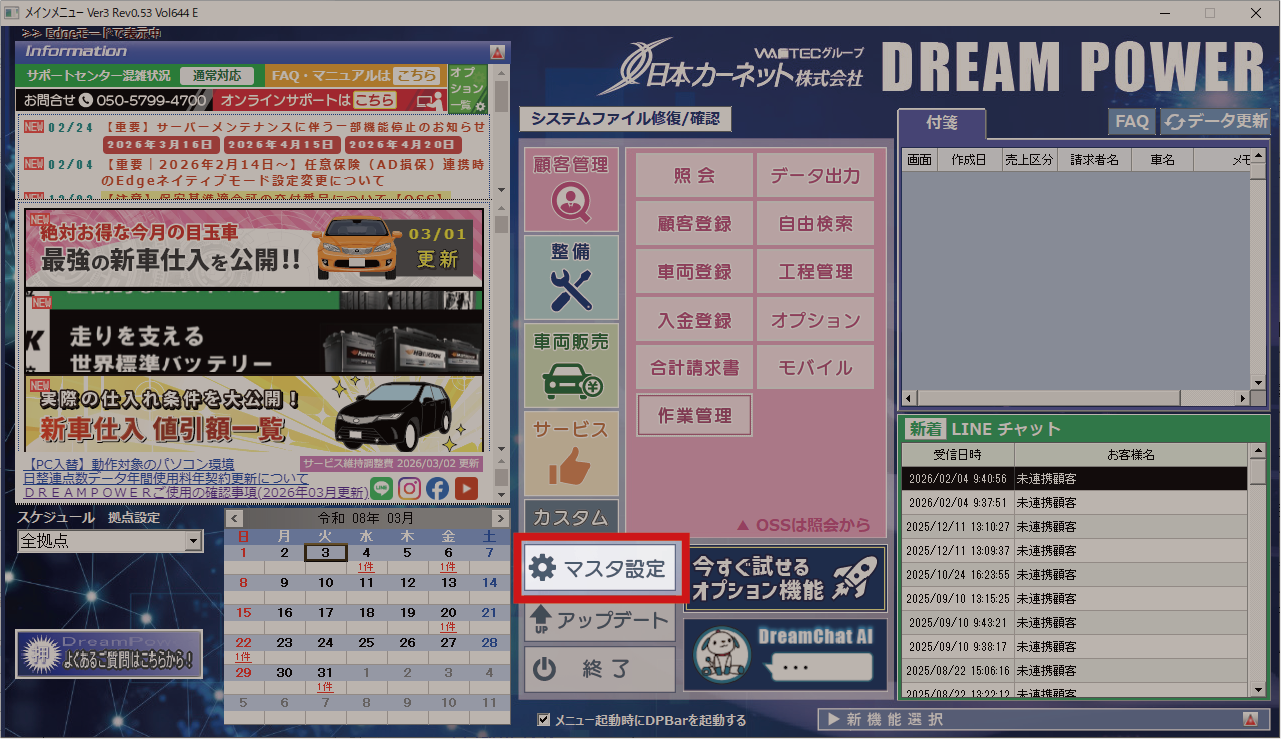
Task: Collapse the Information panel using red triangle
Action: pyautogui.click(x=497, y=52)
